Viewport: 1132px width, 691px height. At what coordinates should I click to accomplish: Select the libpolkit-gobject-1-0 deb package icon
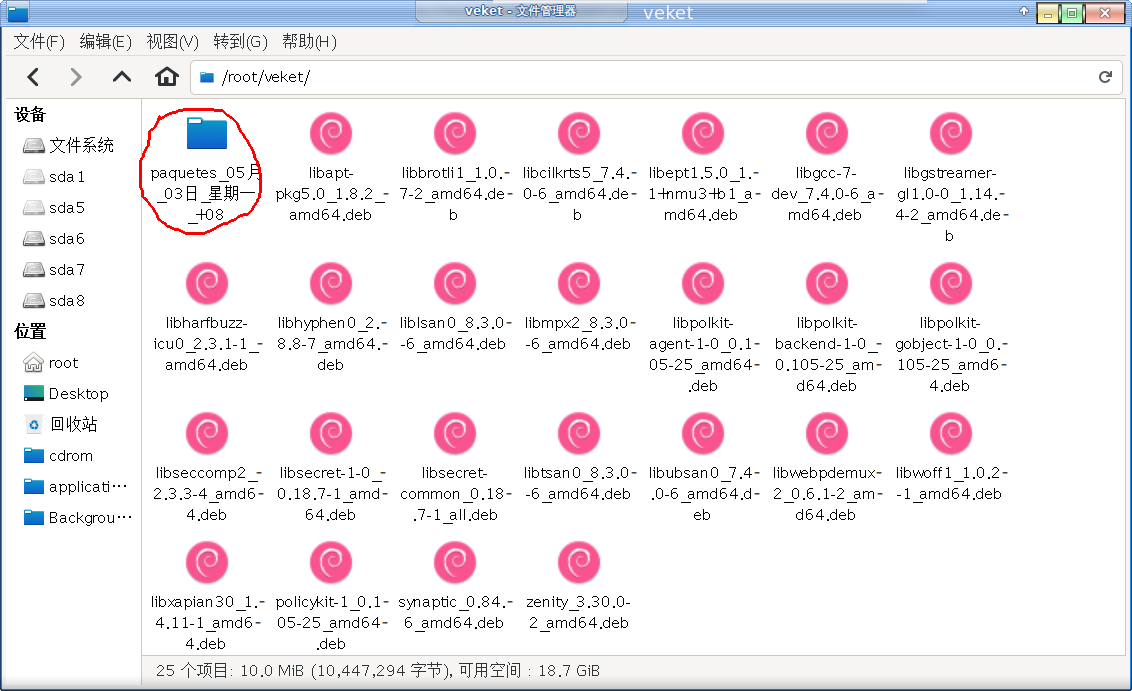951,283
